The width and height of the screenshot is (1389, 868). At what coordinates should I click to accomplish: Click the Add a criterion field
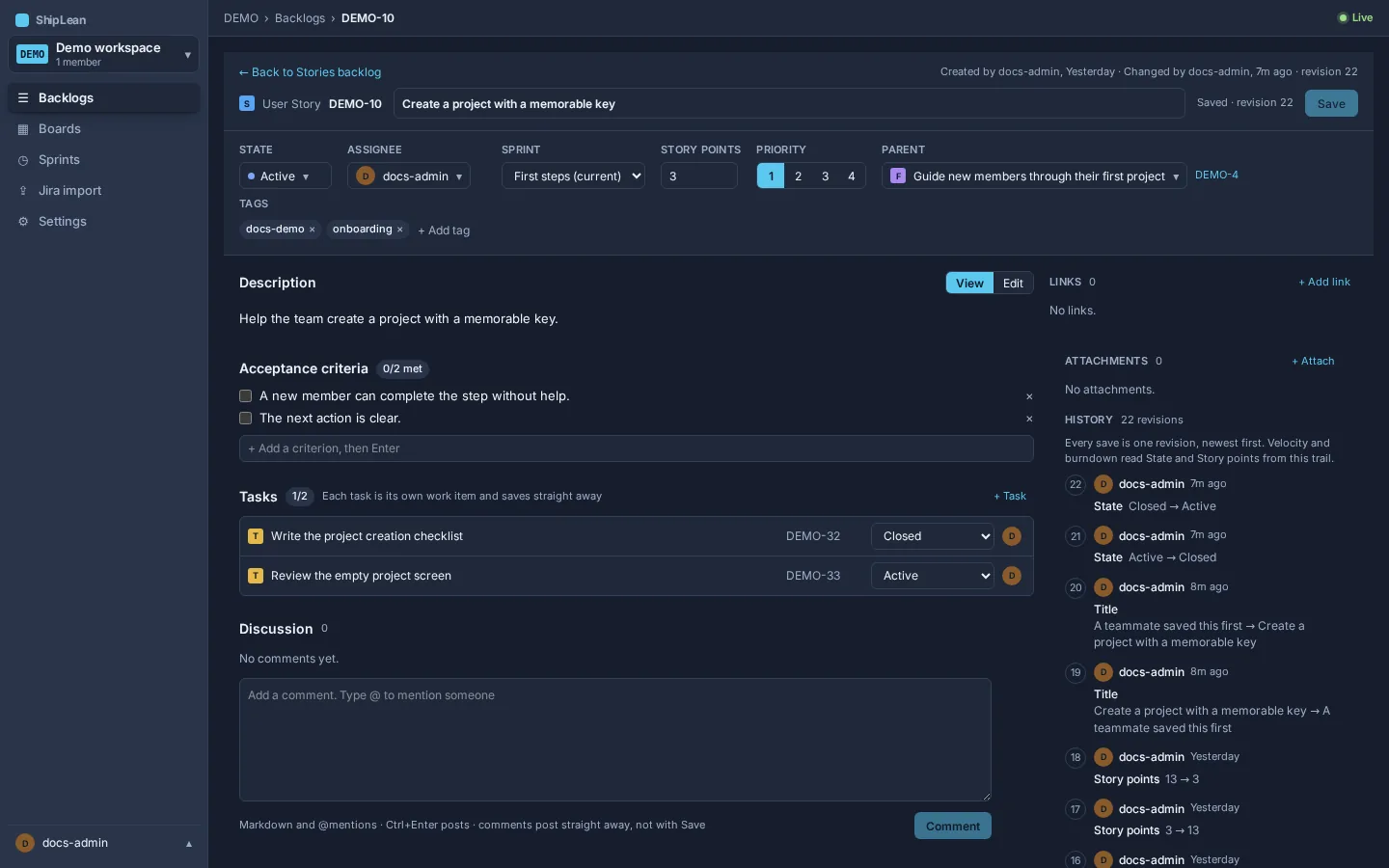pyautogui.click(x=637, y=448)
